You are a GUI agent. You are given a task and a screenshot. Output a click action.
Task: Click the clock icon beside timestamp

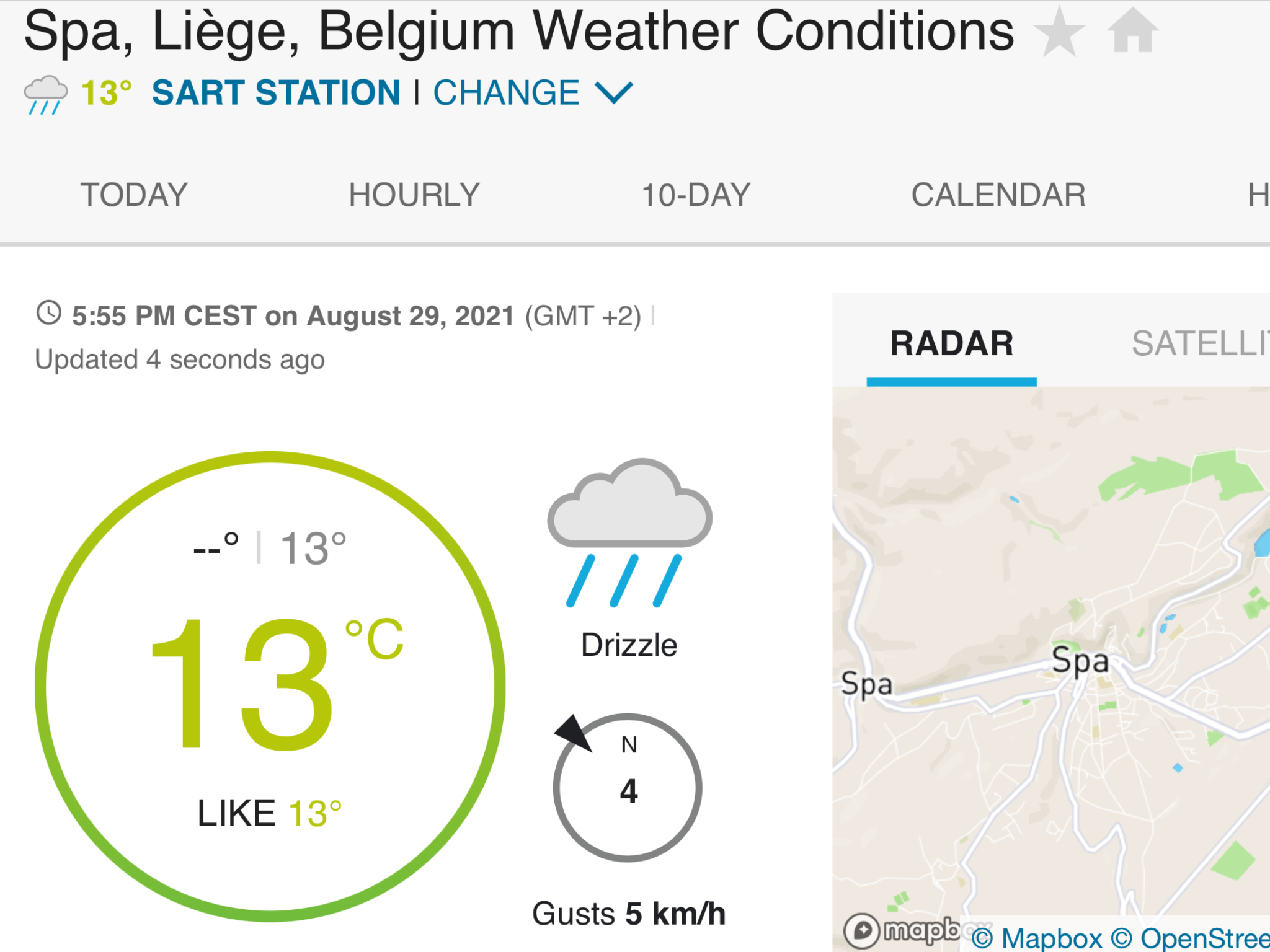pos(48,313)
